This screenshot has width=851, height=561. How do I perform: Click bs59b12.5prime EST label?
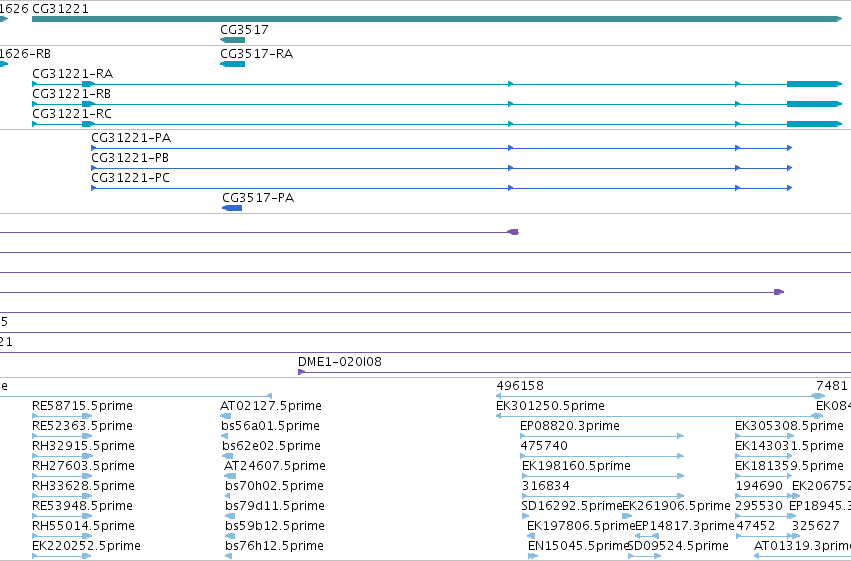[x=275, y=526]
